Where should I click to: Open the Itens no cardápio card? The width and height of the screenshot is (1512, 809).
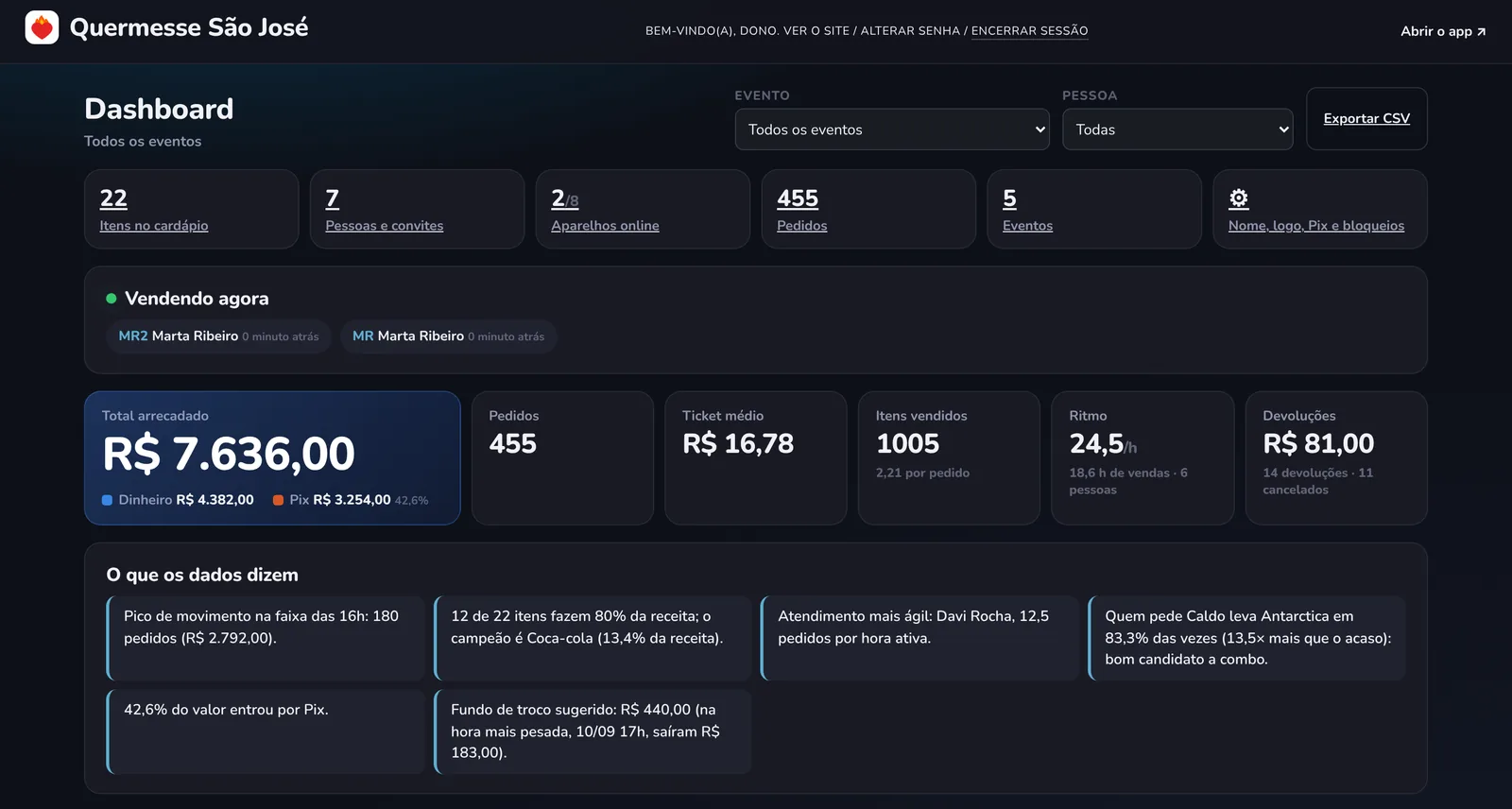(191, 209)
